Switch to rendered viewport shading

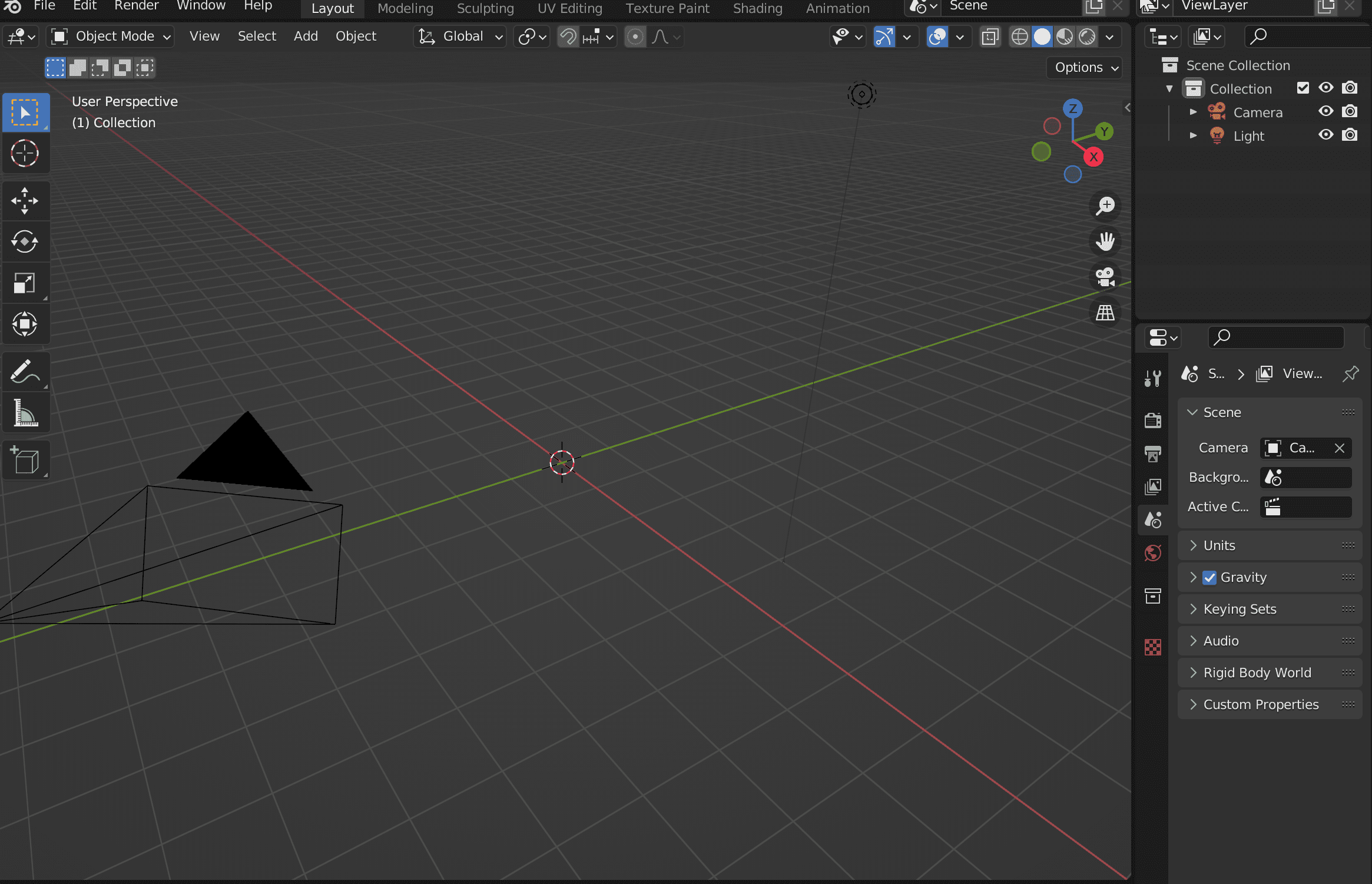pyautogui.click(x=1087, y=37)
